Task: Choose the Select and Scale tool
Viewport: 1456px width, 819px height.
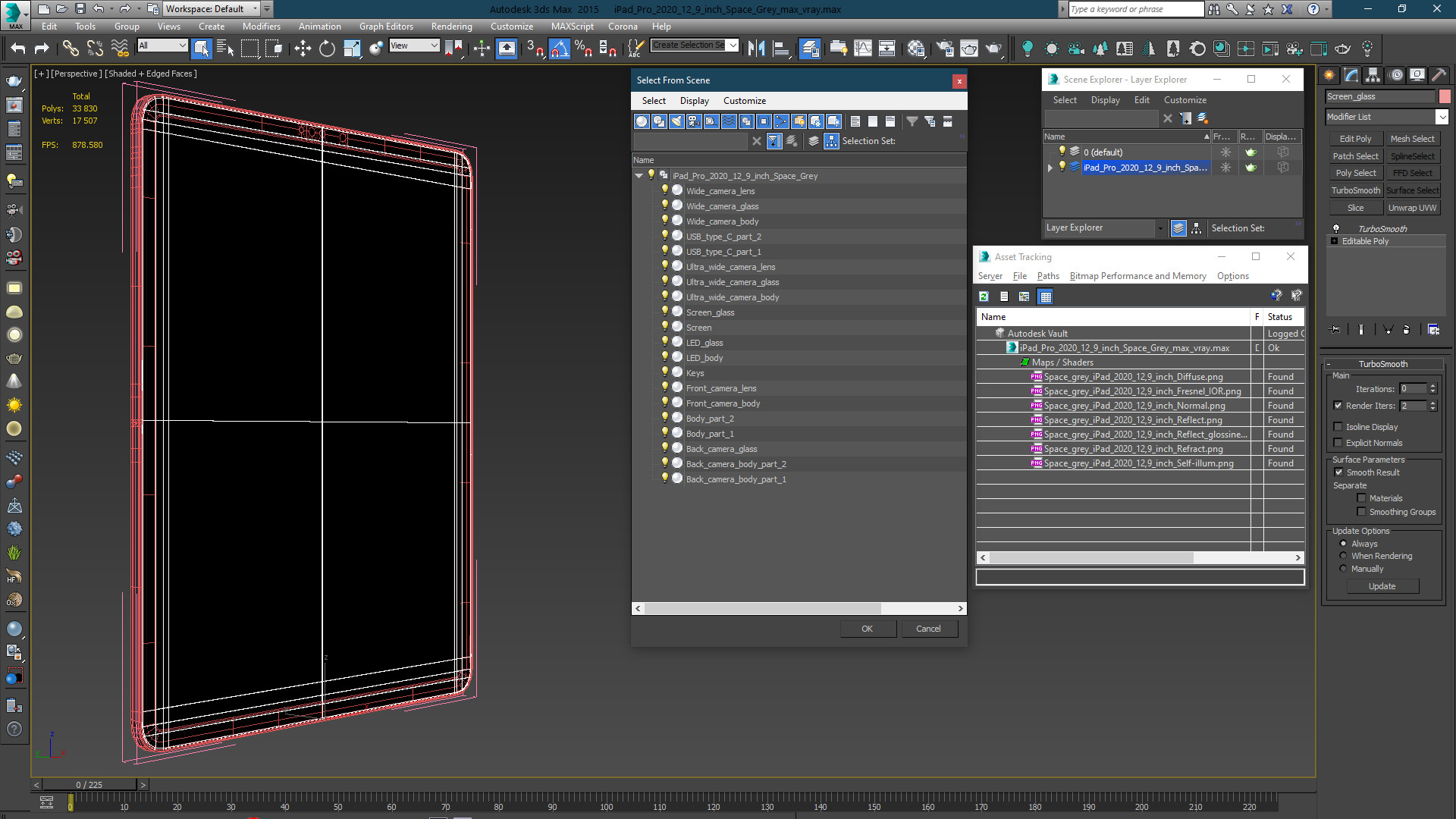Action: [352, 49]
